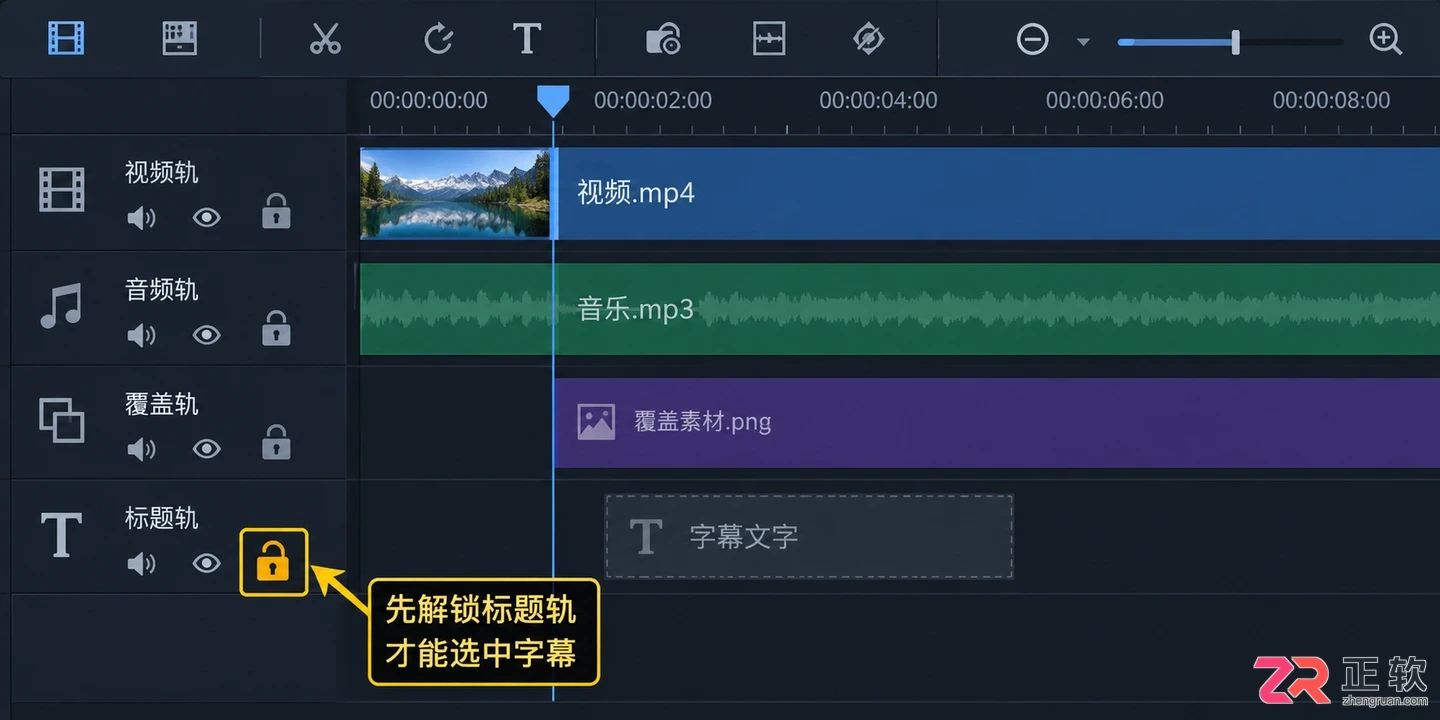Image resolution: width=1440 pixels, height=720 pixels.
Task: Click the timeline zoom slider handle
Action: [1236, 42]
